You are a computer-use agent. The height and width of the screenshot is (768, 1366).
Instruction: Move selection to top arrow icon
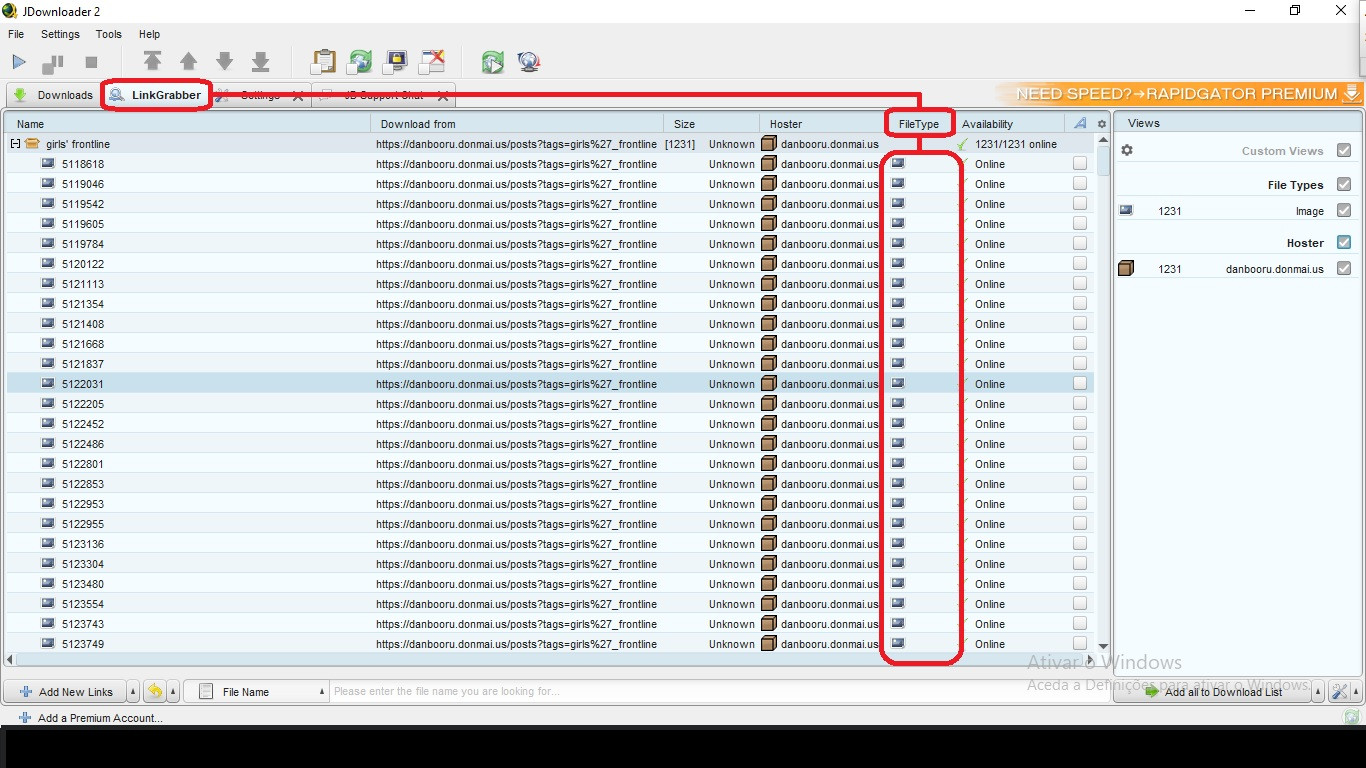[x=152, y=62]
